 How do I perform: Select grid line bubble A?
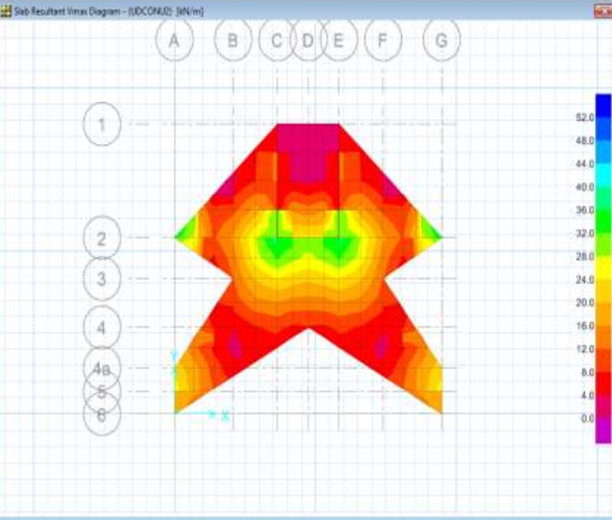tap(175, 41)
